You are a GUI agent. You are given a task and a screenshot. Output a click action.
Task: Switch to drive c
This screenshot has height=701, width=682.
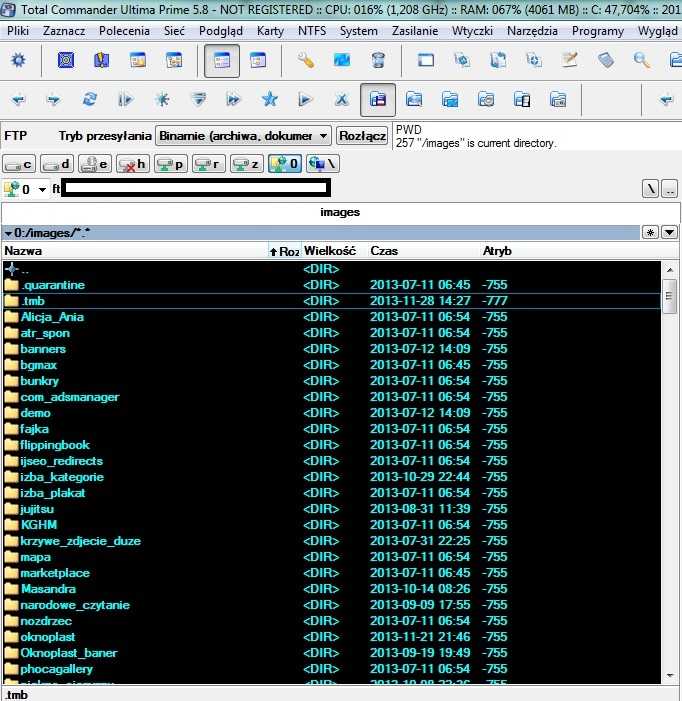point(19,164)
